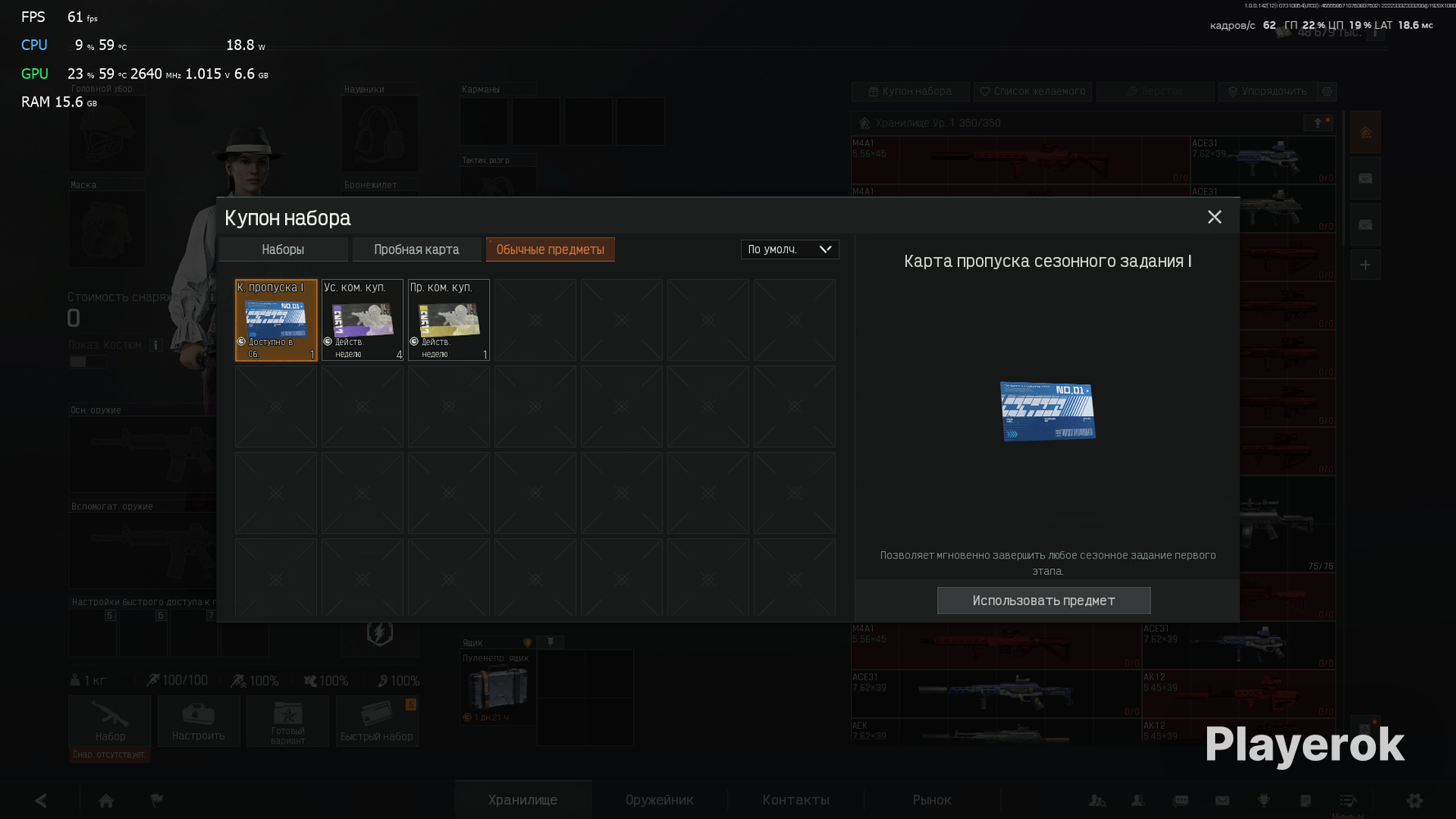Click the 100/100 stamina stat
The height and width of the screenshot is (819, 1456).
pos(177,681)
